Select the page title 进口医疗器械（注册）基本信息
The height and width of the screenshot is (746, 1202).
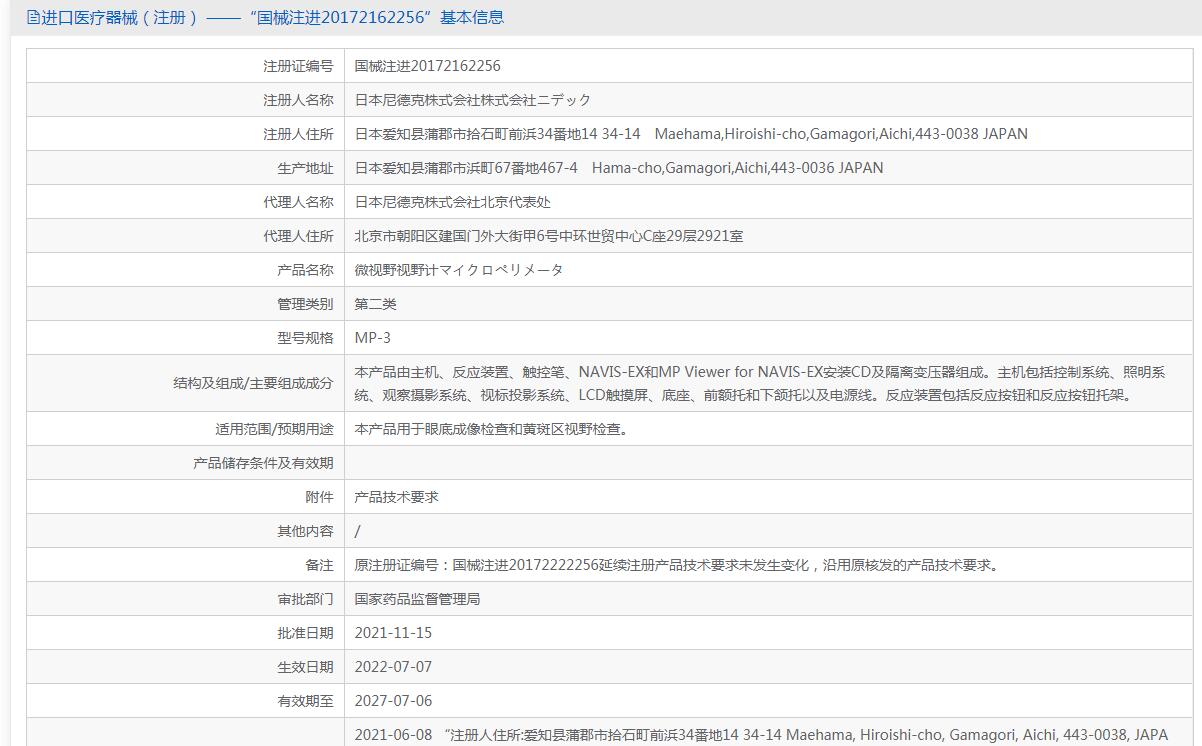[x=273, y=17]
